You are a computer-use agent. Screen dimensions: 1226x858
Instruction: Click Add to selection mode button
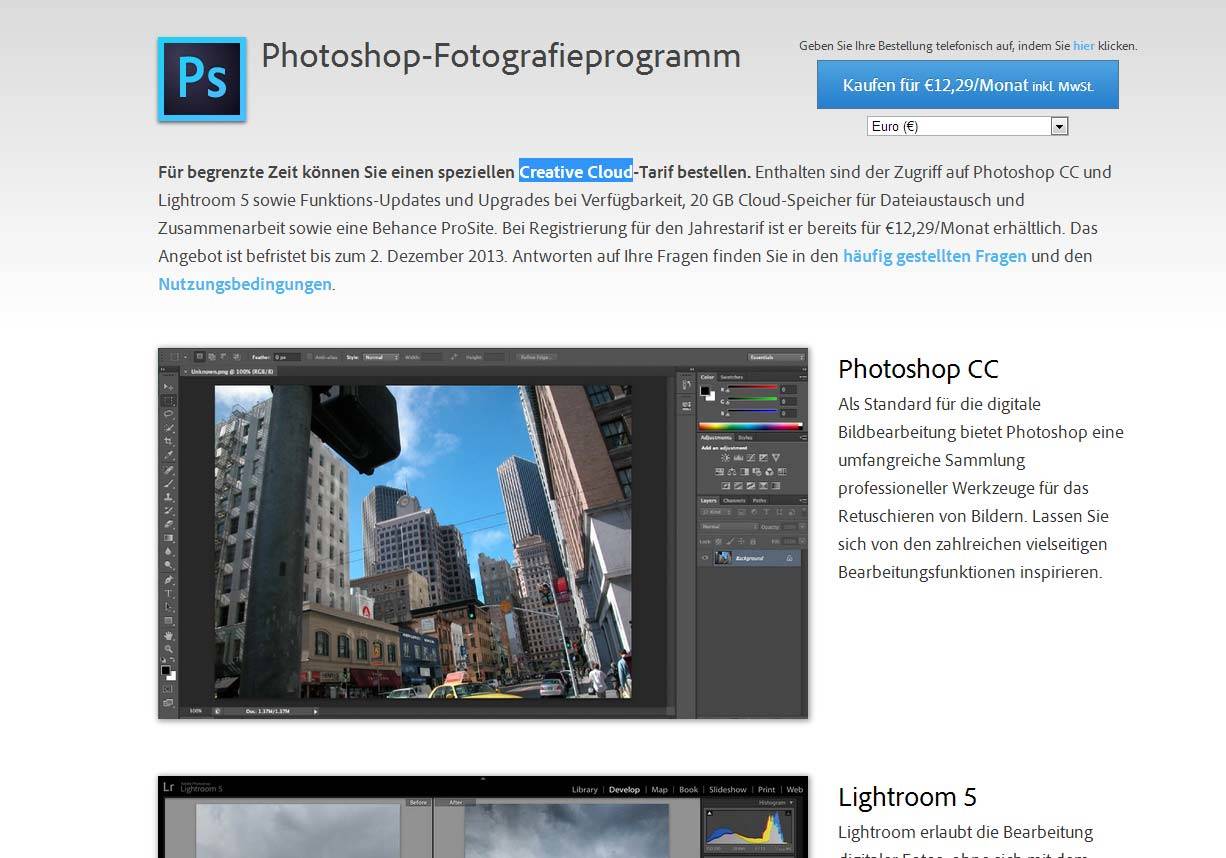[x=212, y=356]
